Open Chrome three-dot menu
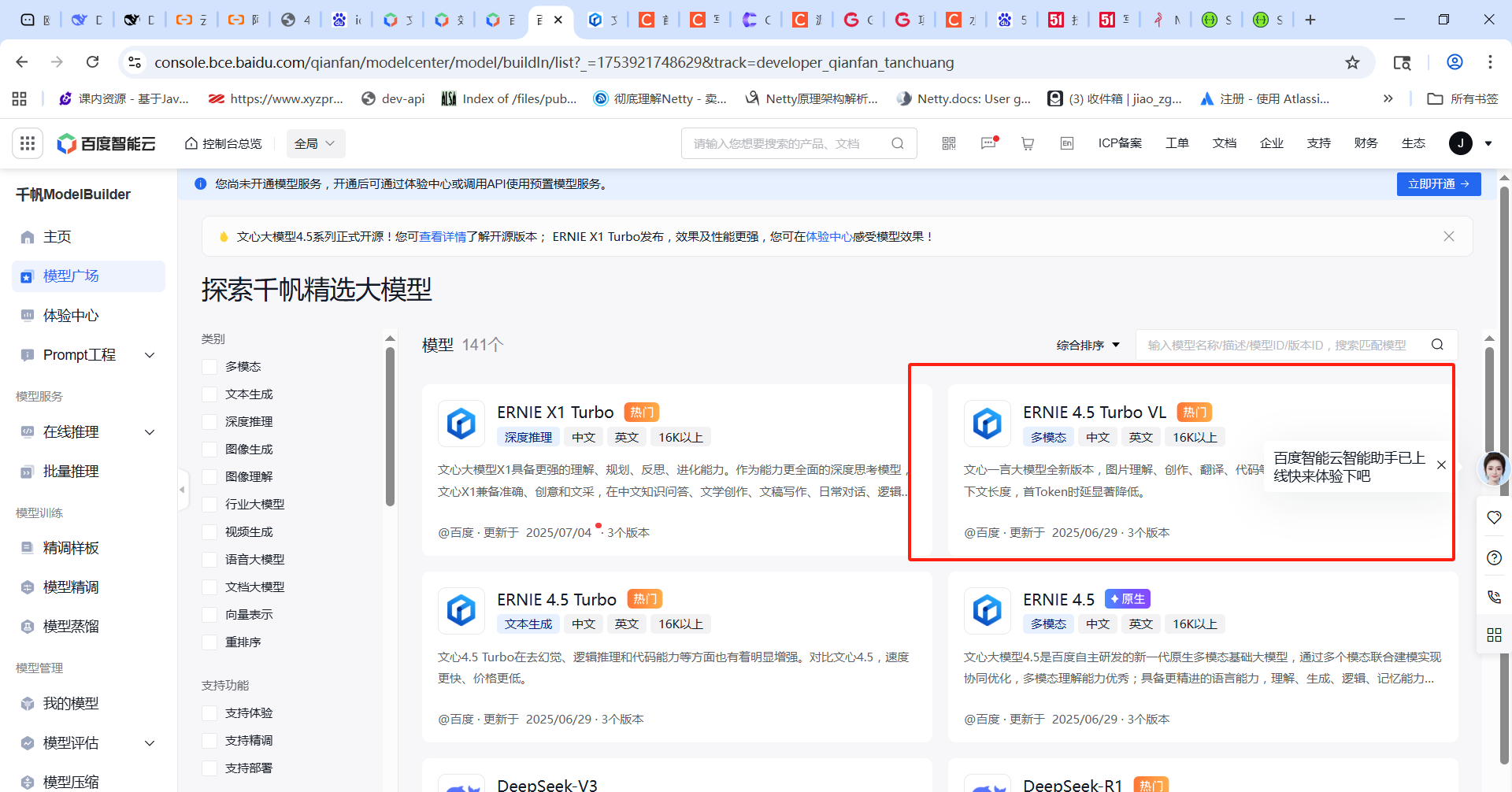The width and height of the screenshot is (1512, 792). 1490,62
